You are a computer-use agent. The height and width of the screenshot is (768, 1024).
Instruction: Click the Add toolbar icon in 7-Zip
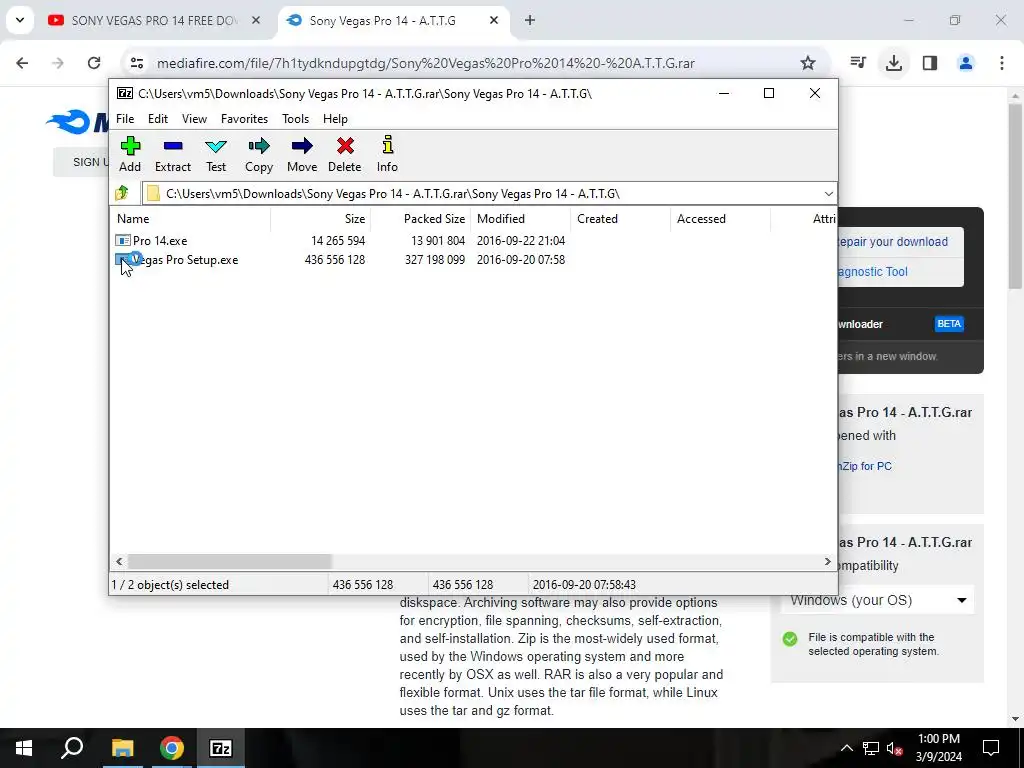click(130, 146)
